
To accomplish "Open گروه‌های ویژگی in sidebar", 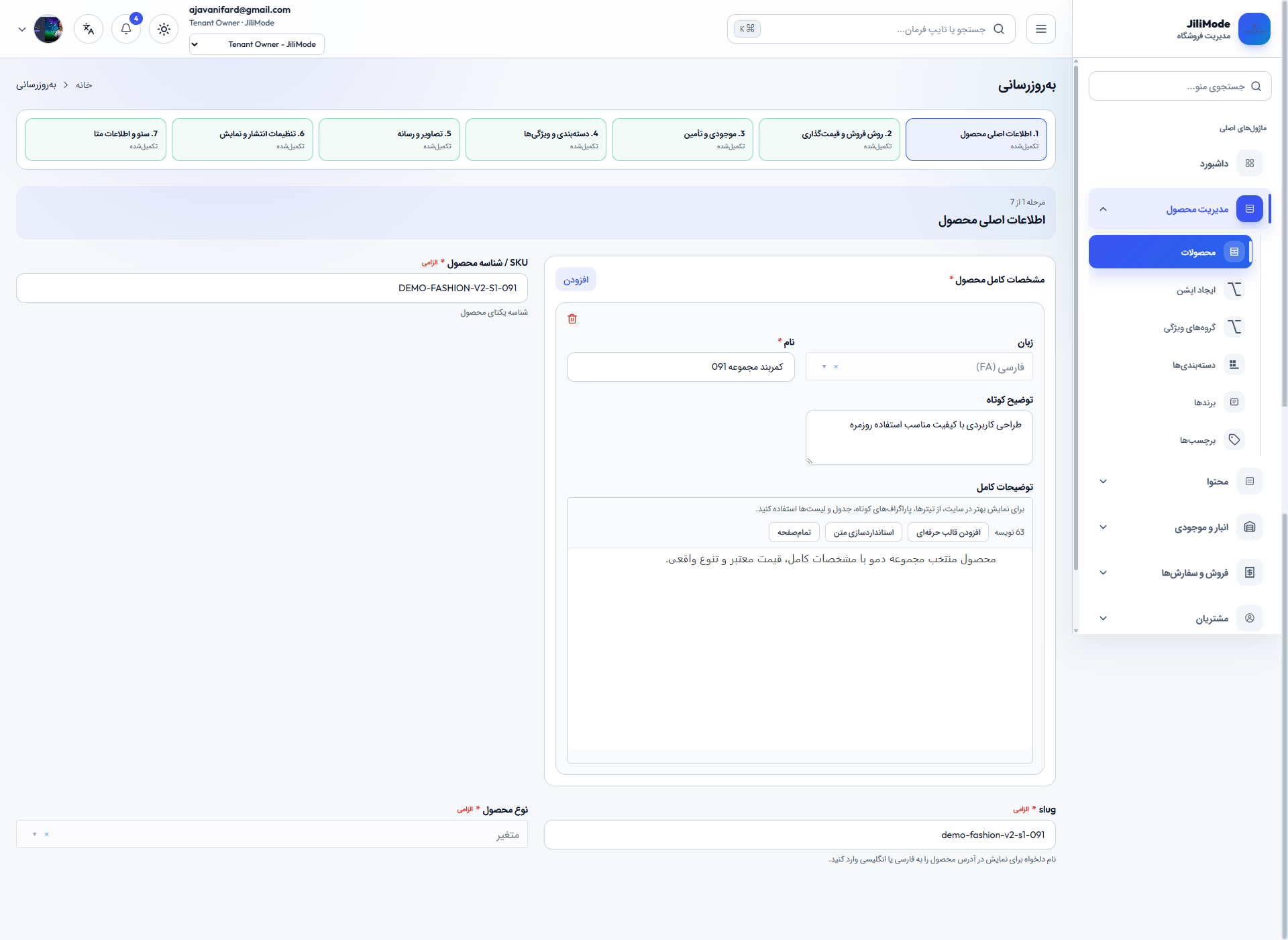I will click(x=1171, y=327).
